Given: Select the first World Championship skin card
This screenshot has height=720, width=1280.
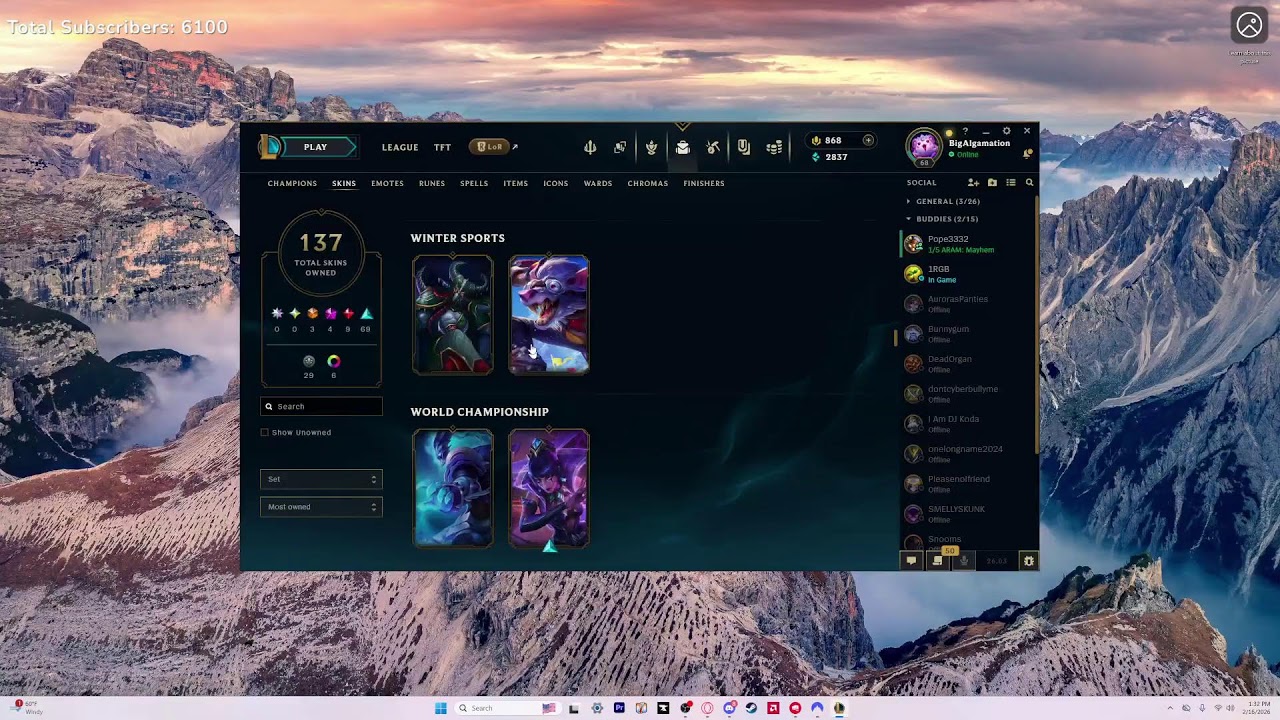Looking at the screenshot, I should (453, 489).
